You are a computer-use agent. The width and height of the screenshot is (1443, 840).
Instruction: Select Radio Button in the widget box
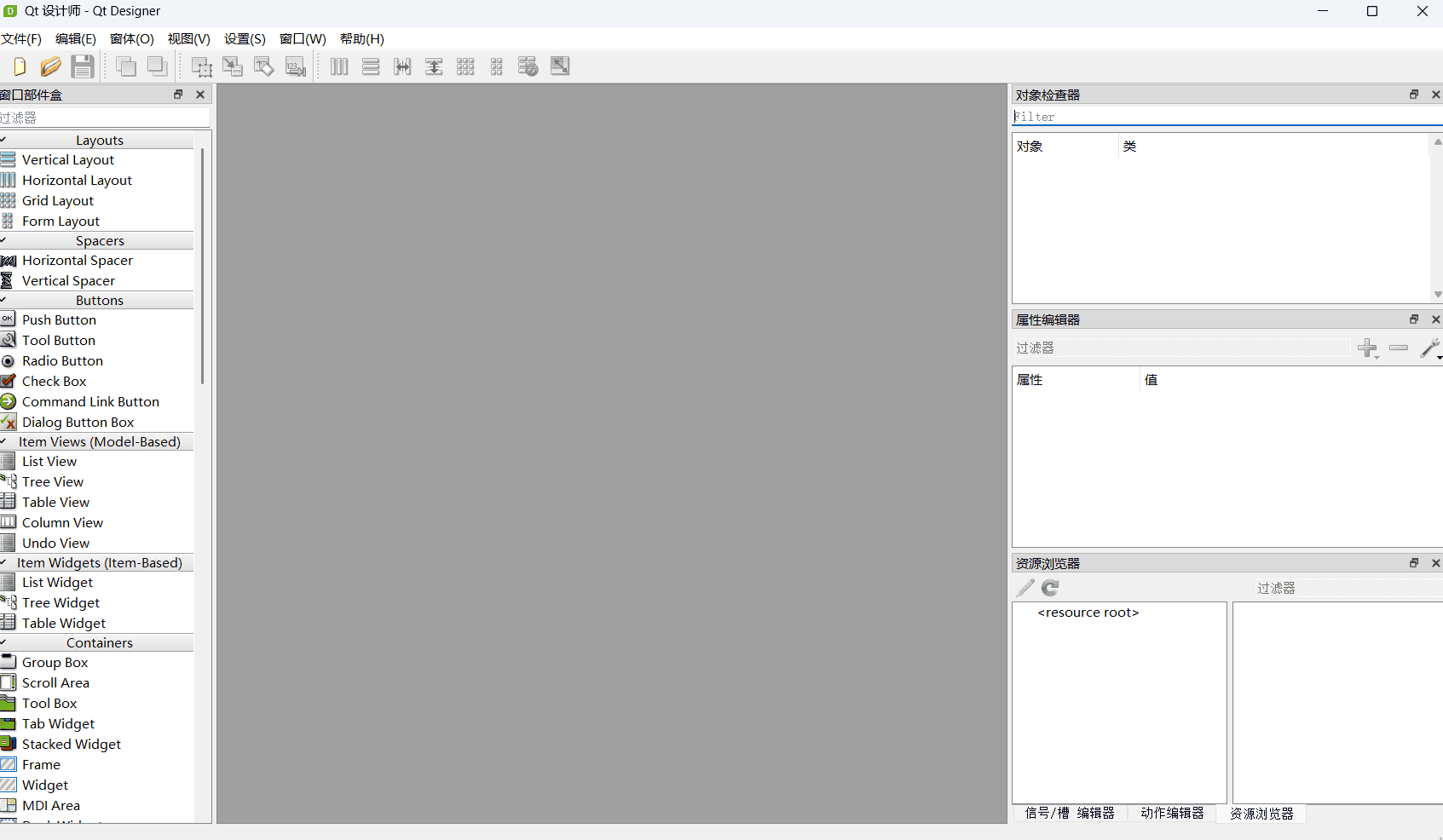click(x=62, y=360)
